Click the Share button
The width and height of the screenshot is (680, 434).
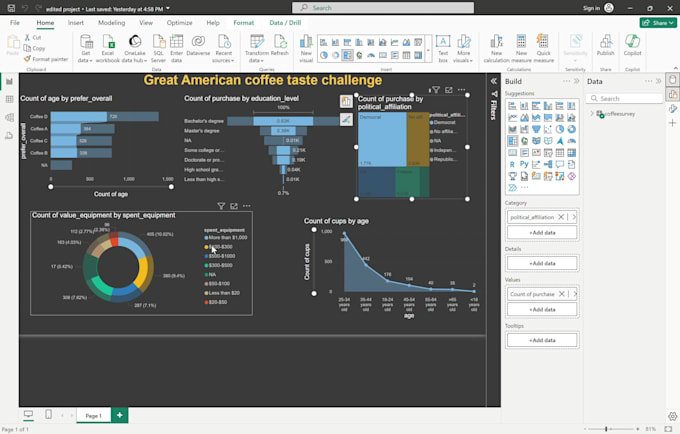658,22
